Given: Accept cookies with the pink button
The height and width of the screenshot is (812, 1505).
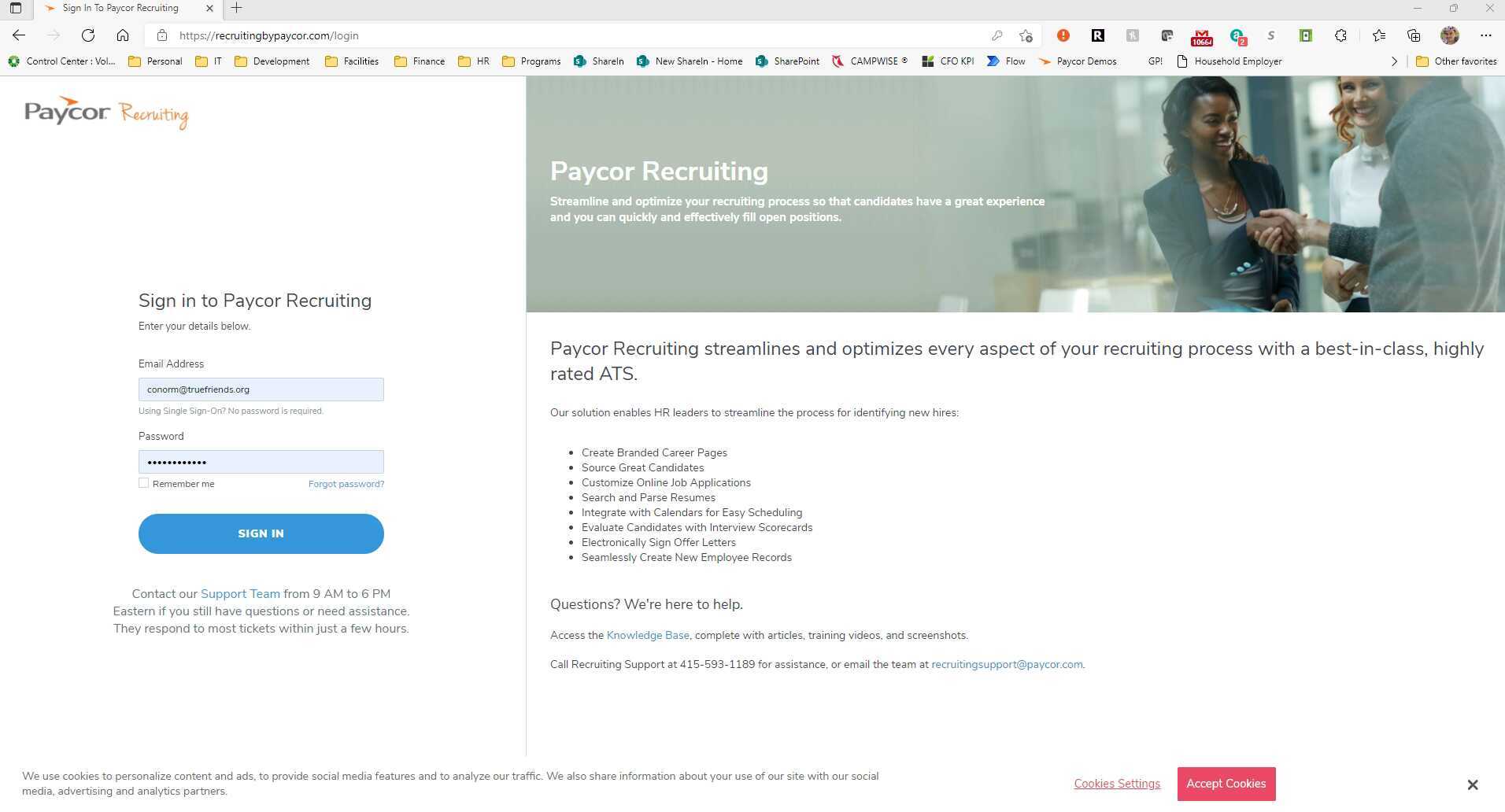Looking at the screenshot, I should pyautogui.click(x=1225, y=783).
